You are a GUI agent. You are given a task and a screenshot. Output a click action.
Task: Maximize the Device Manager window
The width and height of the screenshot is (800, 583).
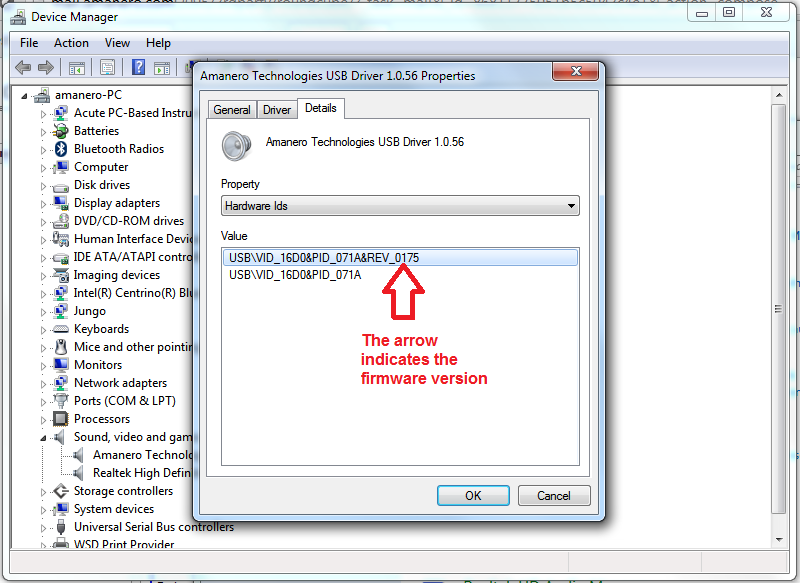coord(730,12)
